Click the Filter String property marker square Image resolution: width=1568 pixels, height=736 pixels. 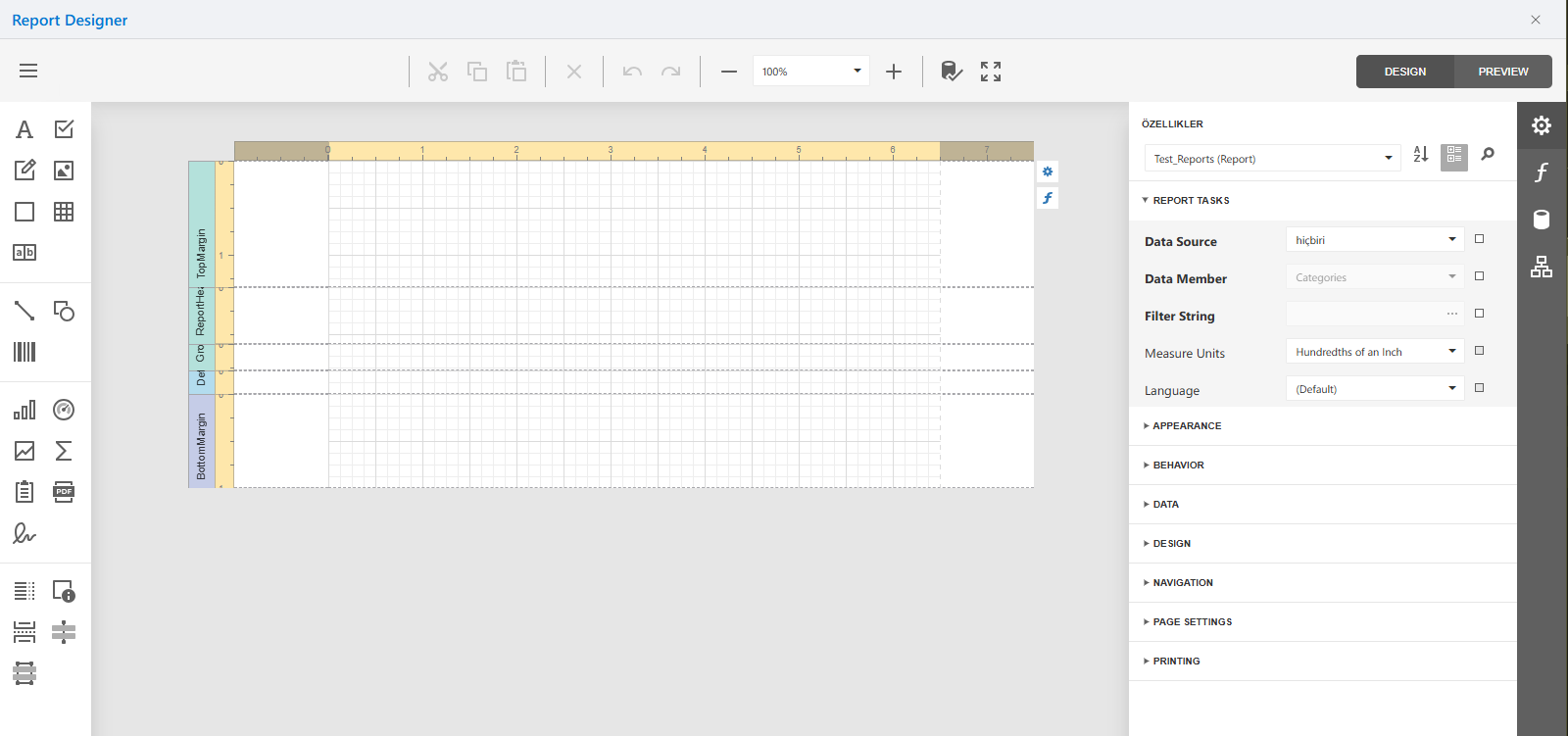(1480, 314)
